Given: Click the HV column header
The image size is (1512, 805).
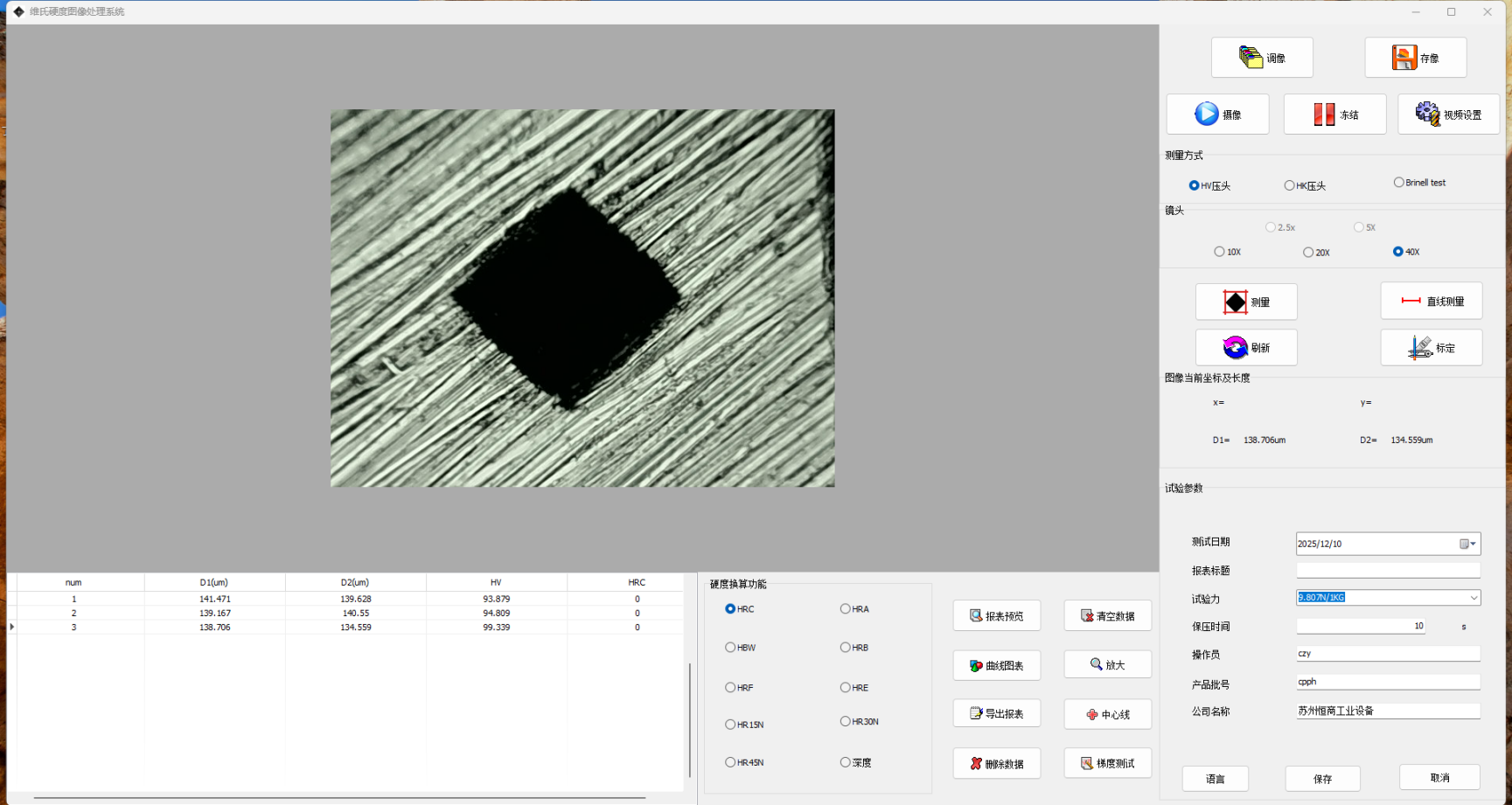Looking at the screenshot, I should (x=496, y=582).
